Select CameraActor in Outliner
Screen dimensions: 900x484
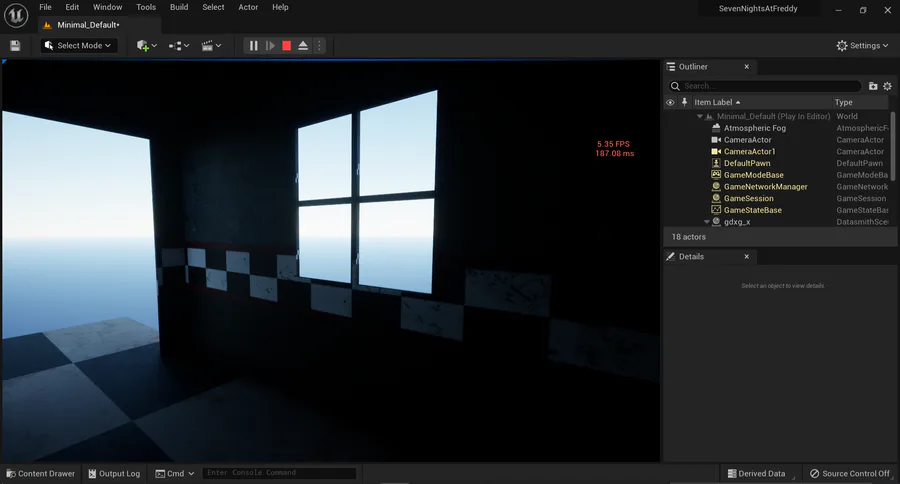click(747, 140)
